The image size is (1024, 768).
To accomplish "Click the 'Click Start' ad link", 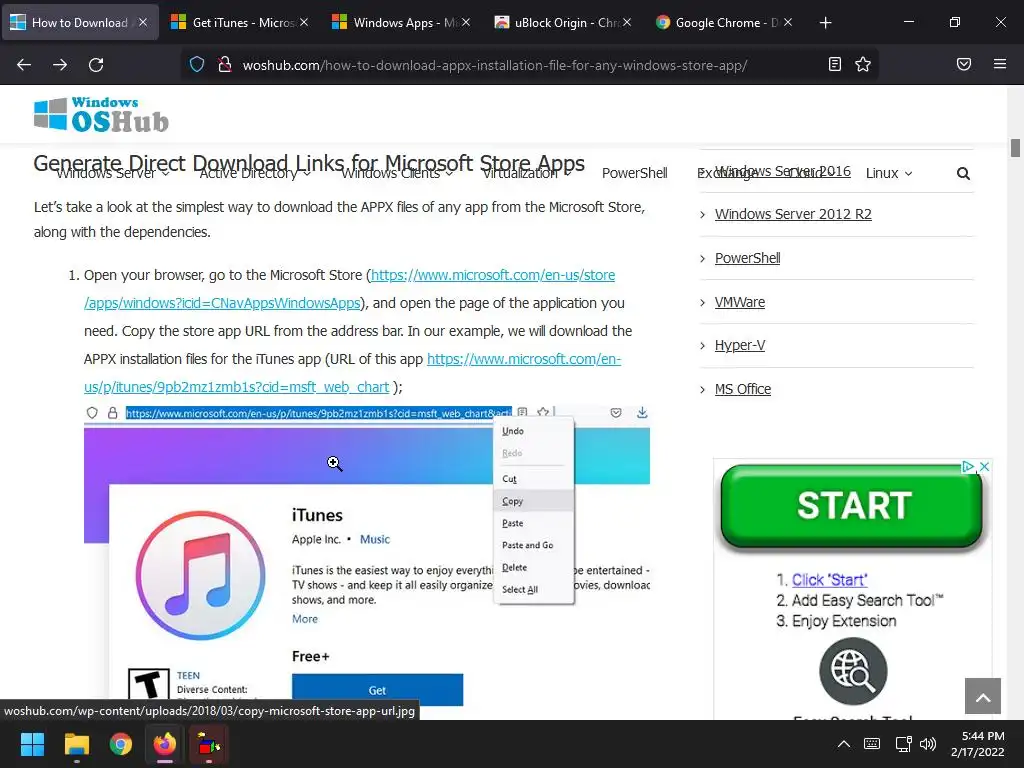I will pos(829,580).
